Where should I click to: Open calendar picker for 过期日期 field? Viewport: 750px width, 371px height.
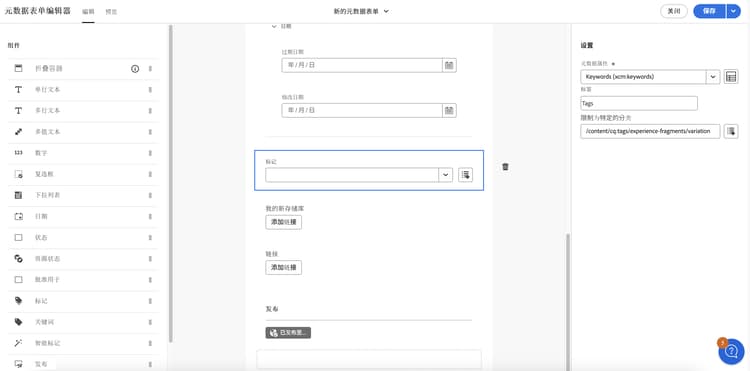click(449, 65)
